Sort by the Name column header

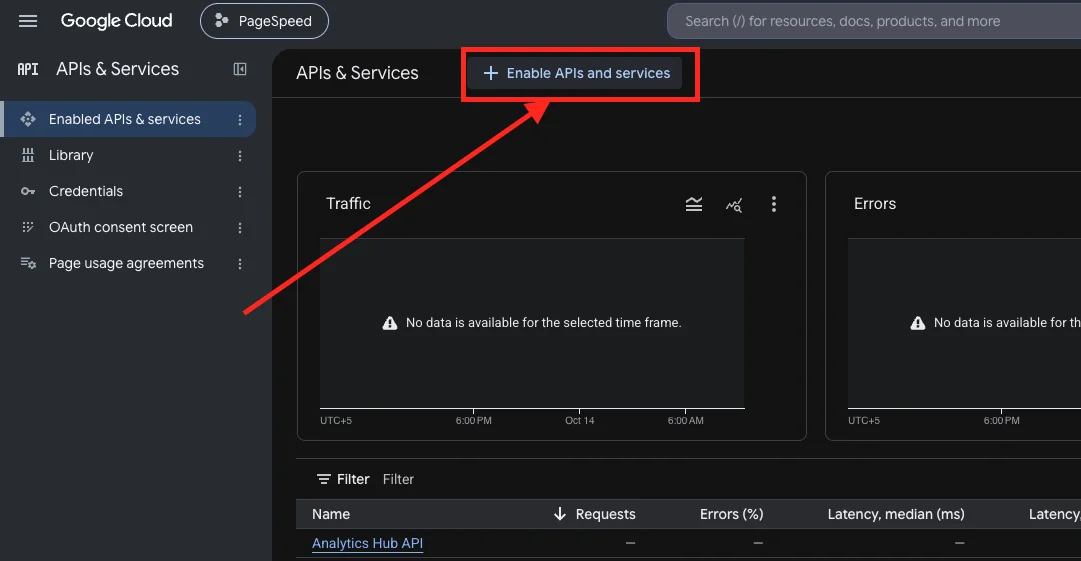click(x=331, y=514)
